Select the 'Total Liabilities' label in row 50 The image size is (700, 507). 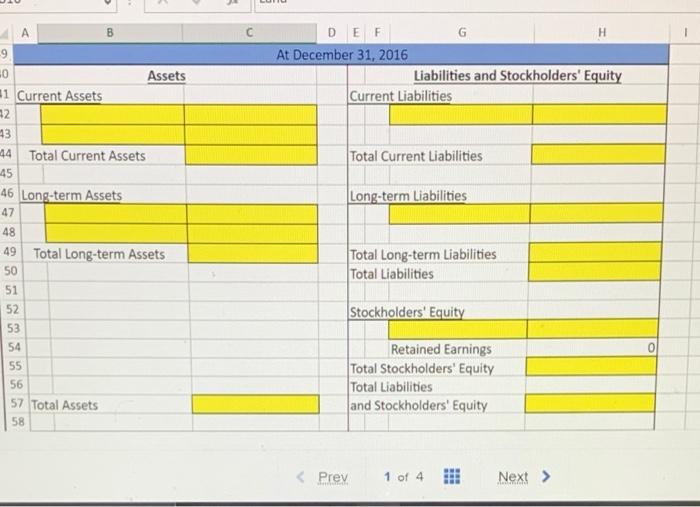click(x=392, y=274)
